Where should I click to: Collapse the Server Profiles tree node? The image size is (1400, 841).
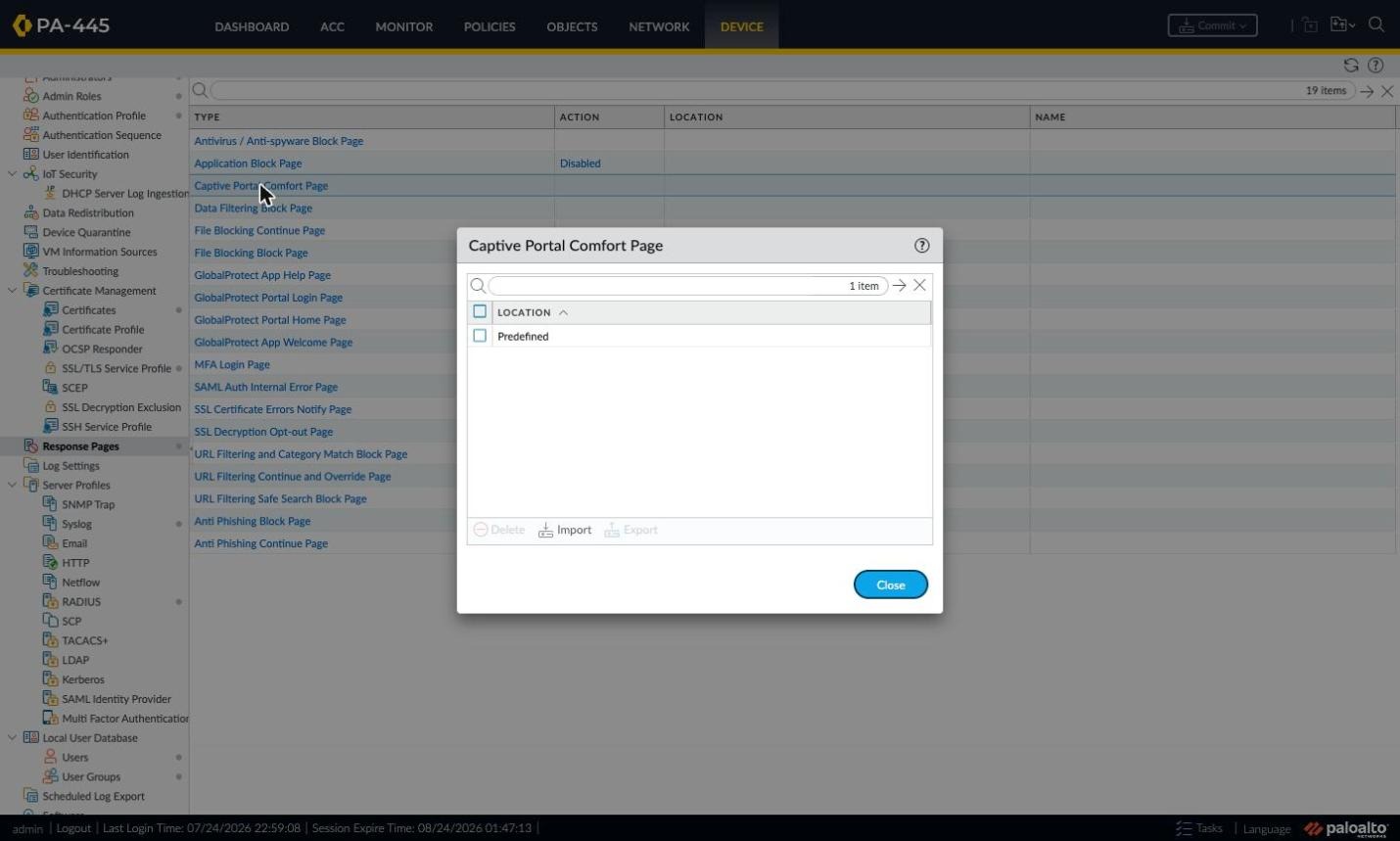coord(12,486)
